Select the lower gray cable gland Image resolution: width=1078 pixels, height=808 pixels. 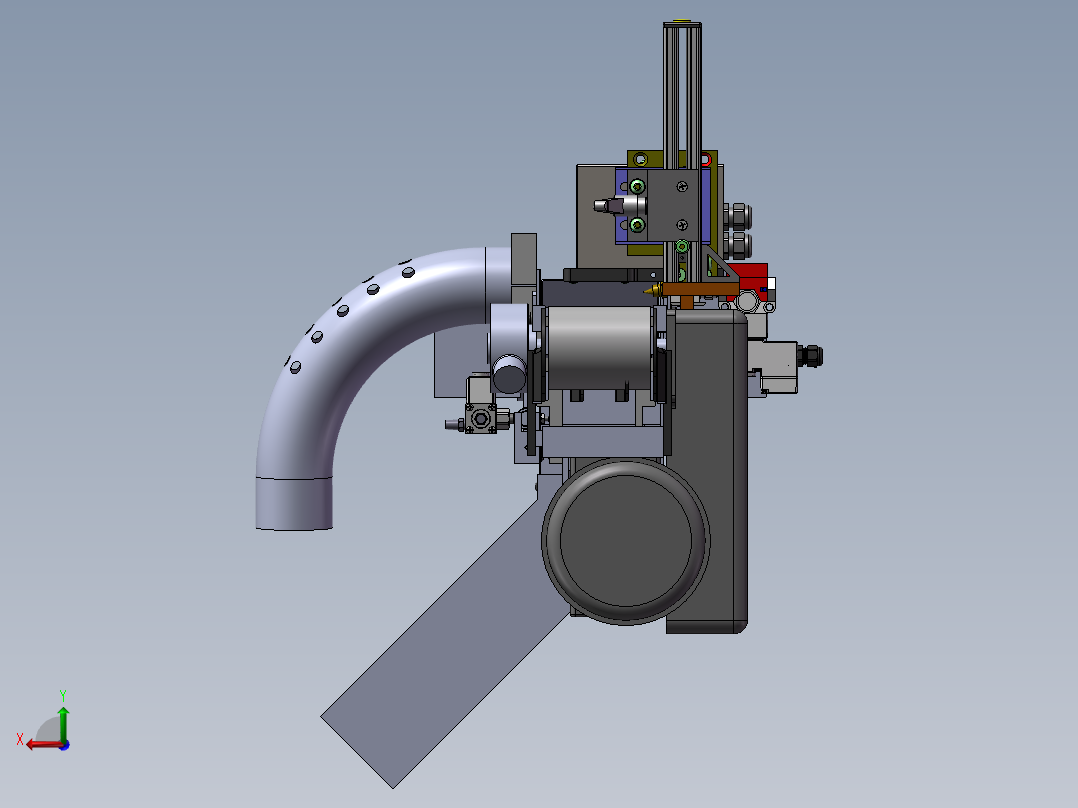(738, 245)
